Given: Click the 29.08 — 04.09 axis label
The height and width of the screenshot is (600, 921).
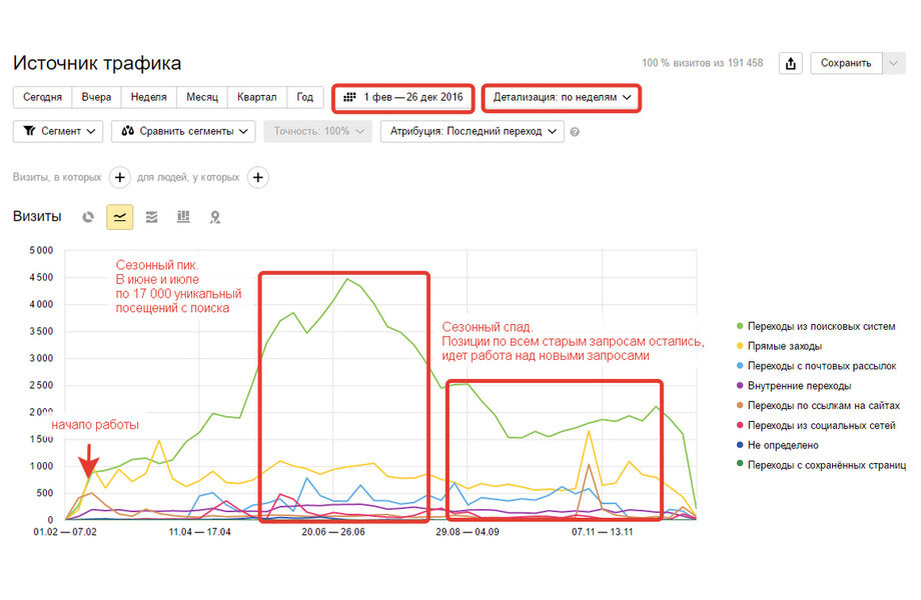Looking at the screenshot, I should (468, 532).
